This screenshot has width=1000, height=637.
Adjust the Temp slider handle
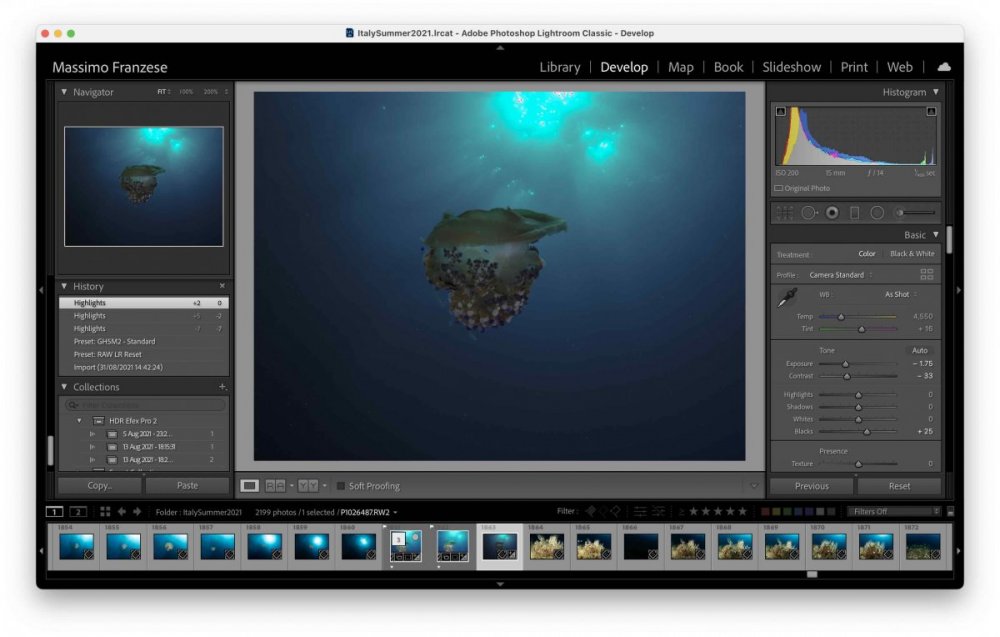click(x=841, y=316)
